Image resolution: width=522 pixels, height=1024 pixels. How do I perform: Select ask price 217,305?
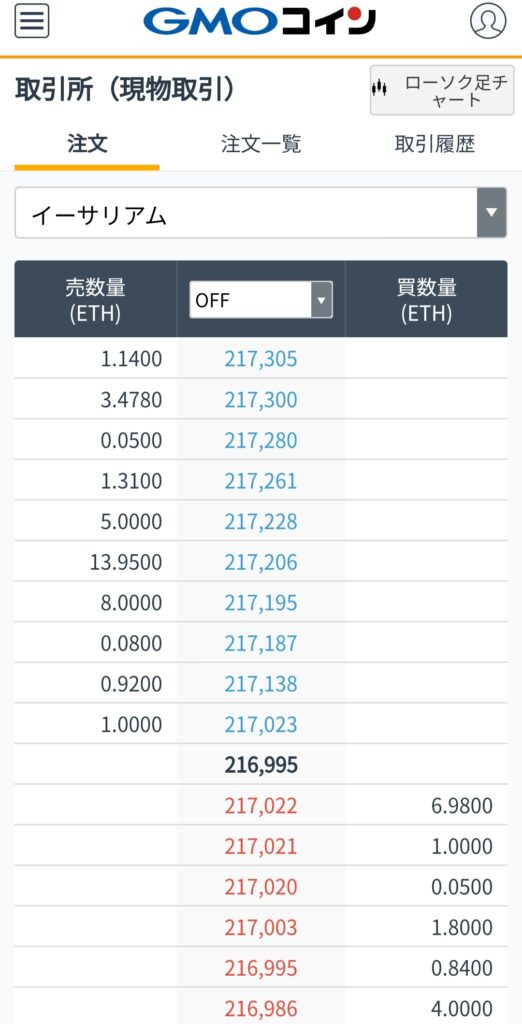point(261,359)
